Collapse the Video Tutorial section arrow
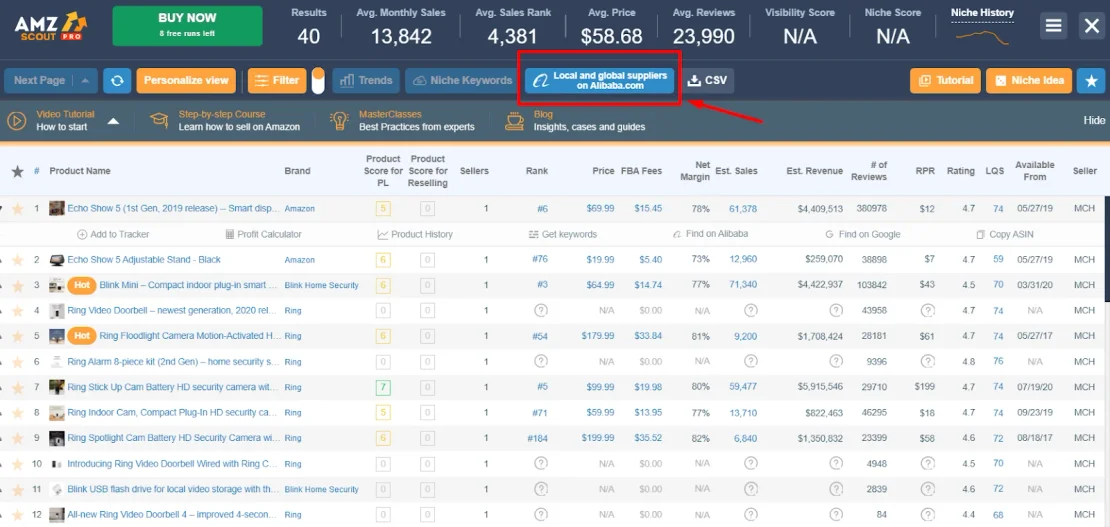 coord(113,121)
